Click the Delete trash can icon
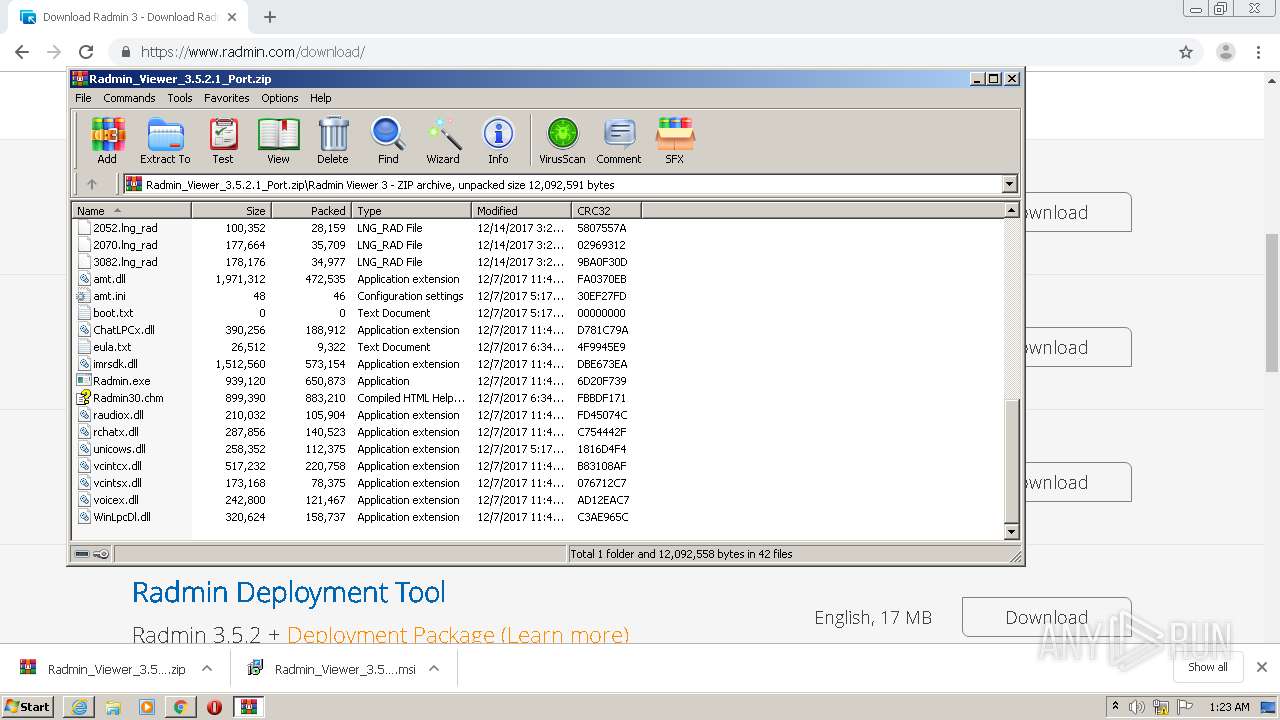This screenshot has width=1280, height=720. 333,140
